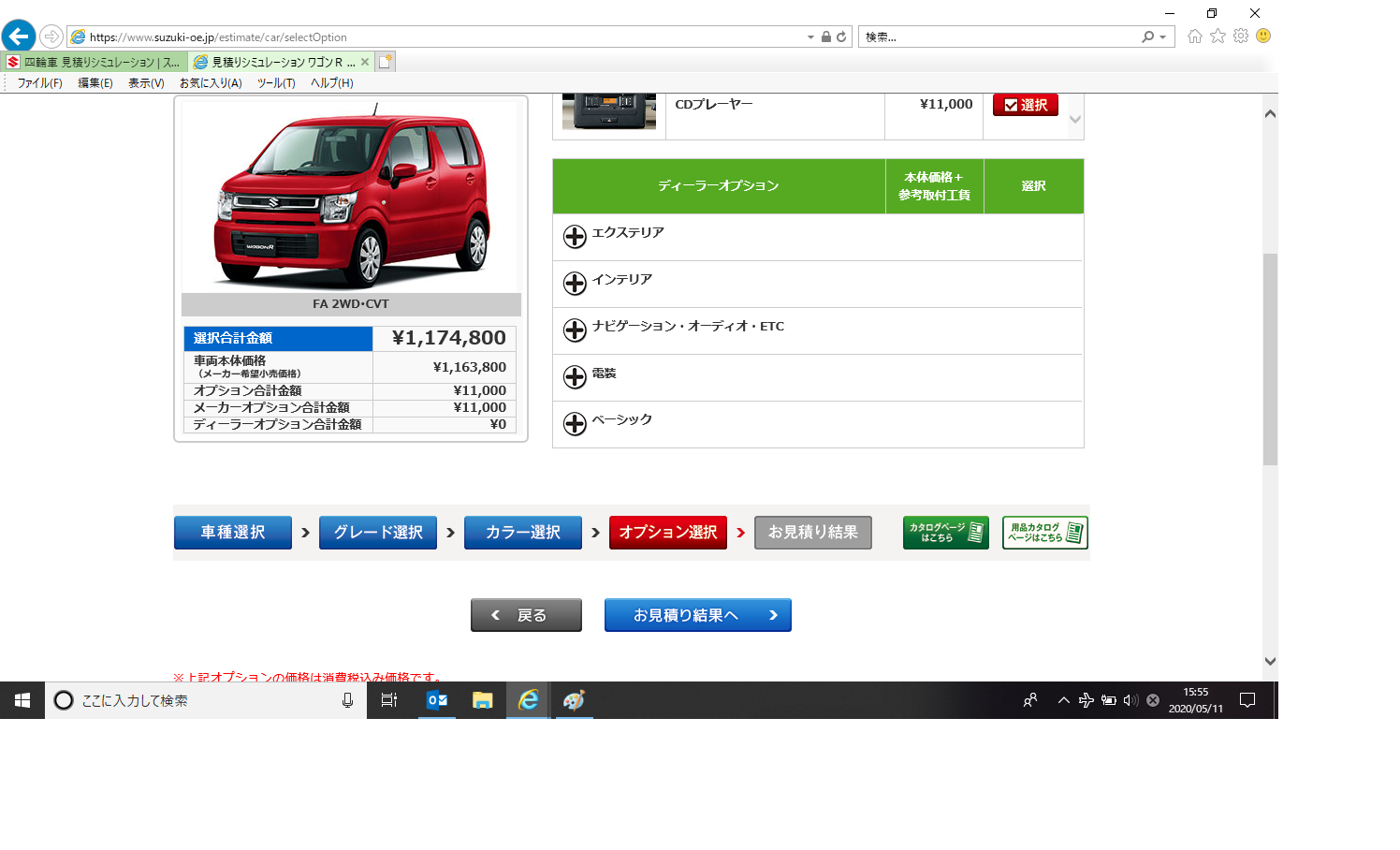Viewport: 1400px width, 850px height.
Task: Open the Action Center notifications icon
Action: click(1247, 700)
